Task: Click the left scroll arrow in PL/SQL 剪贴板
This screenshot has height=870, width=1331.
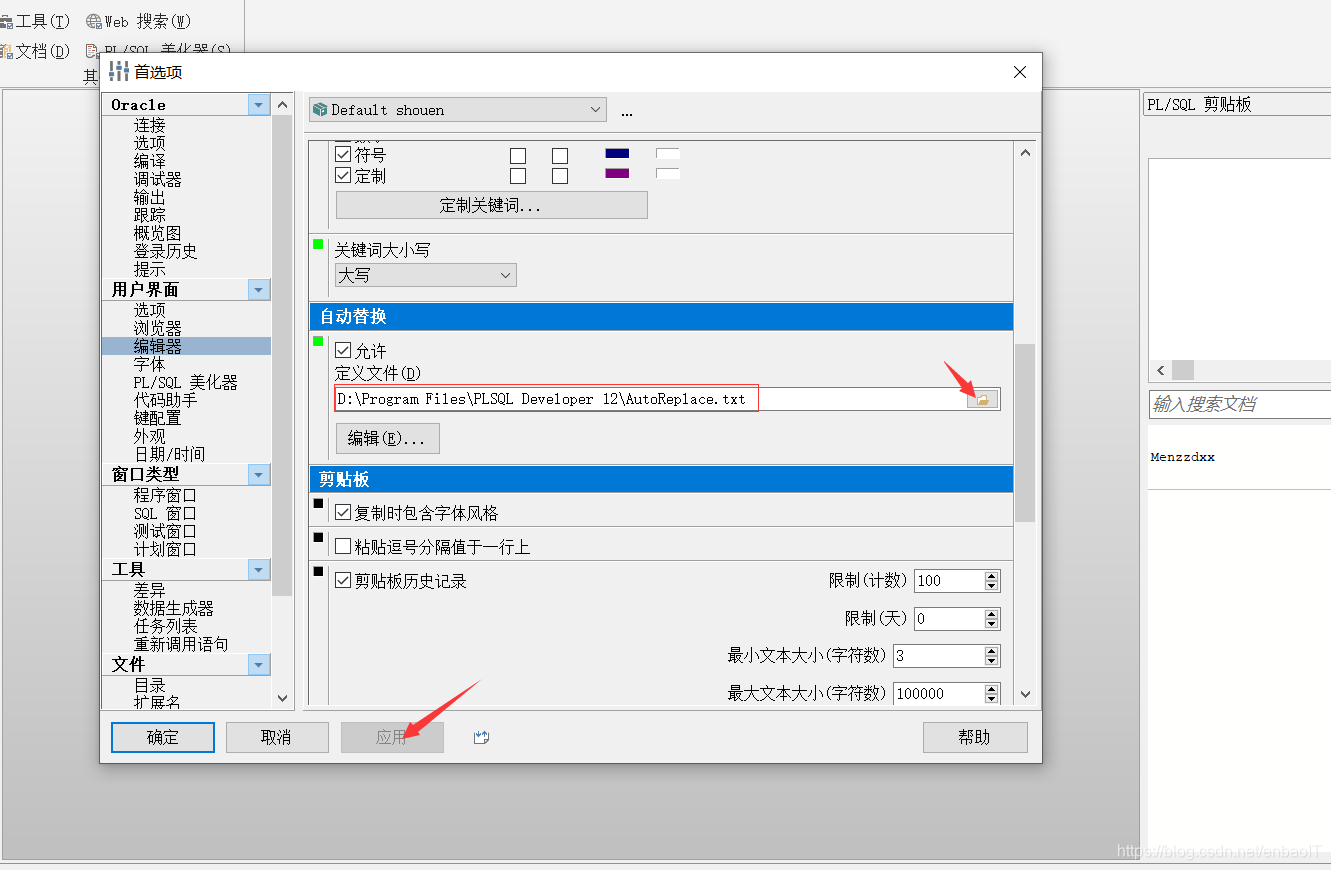Action: (1161, 370)
